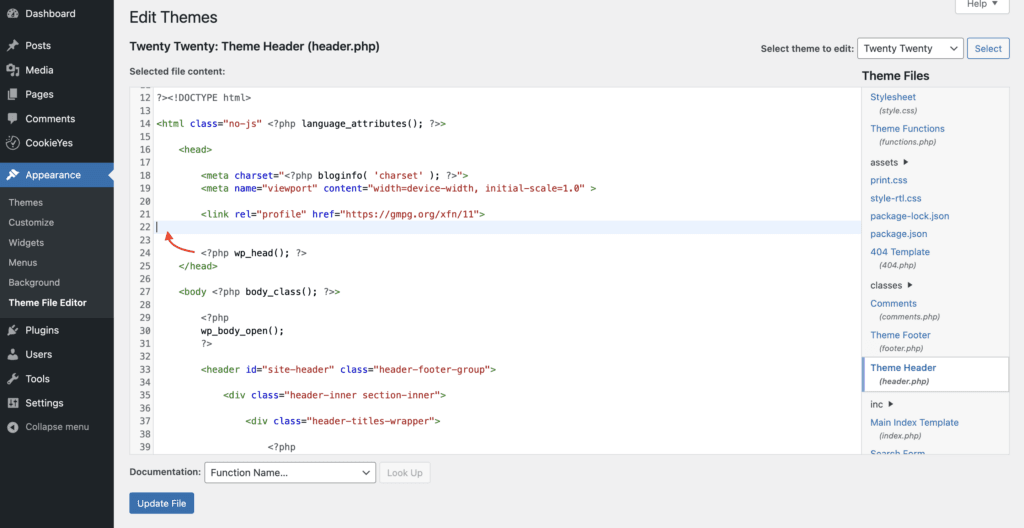Open the Select theme to edit dropdown
The height and width of the screenshot is (528, 1024).
[x=910, y=48]
